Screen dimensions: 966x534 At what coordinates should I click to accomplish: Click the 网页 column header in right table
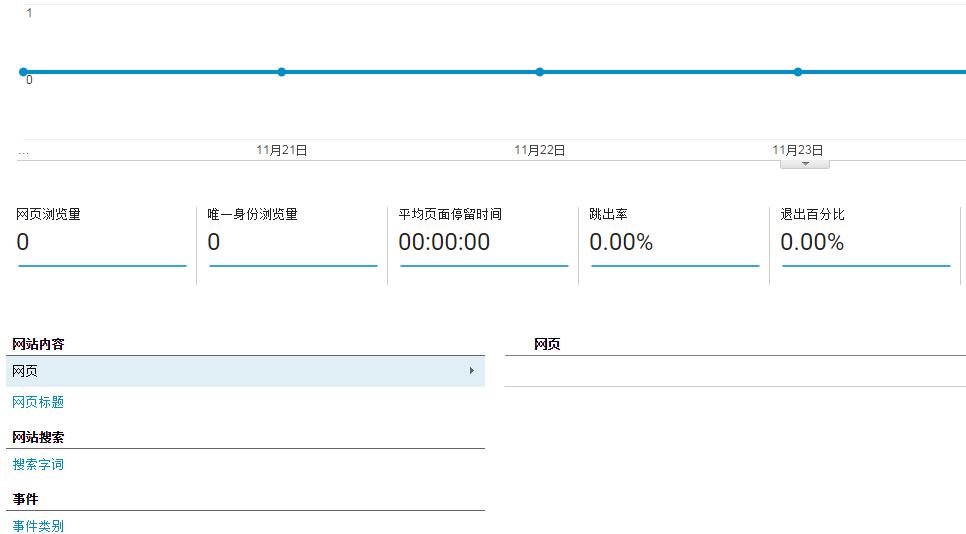tap(547, 344)
